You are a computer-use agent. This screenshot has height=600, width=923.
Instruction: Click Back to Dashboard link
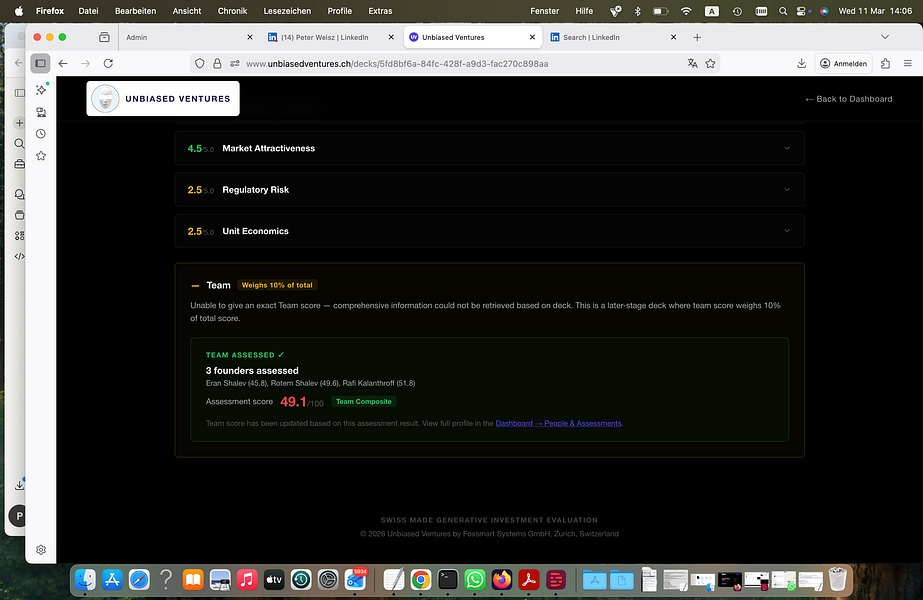(x=848, y=99)
